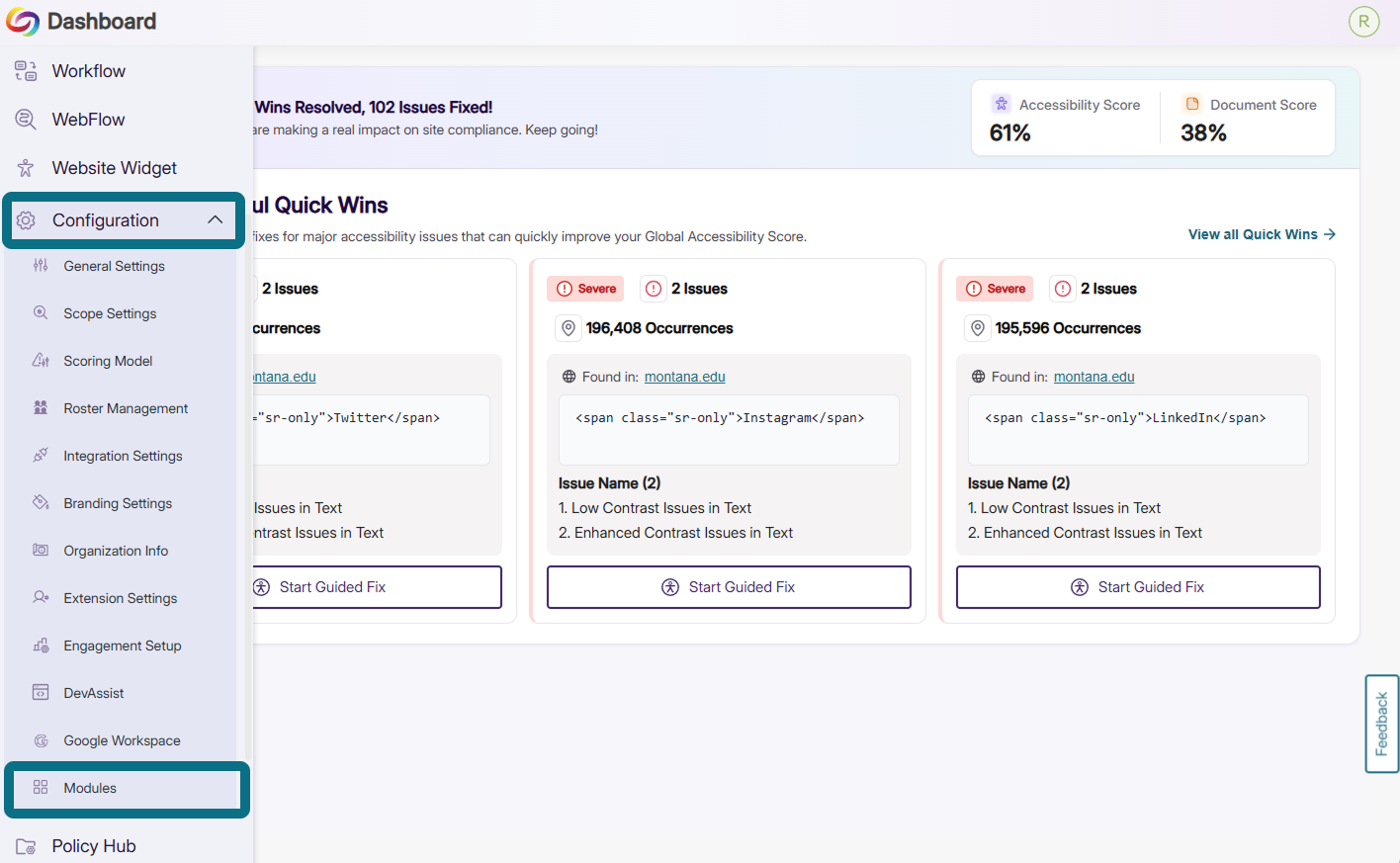1400x863 pixels.
Task: Click the Dashboard logo icon
Action: tap(23, 22)
